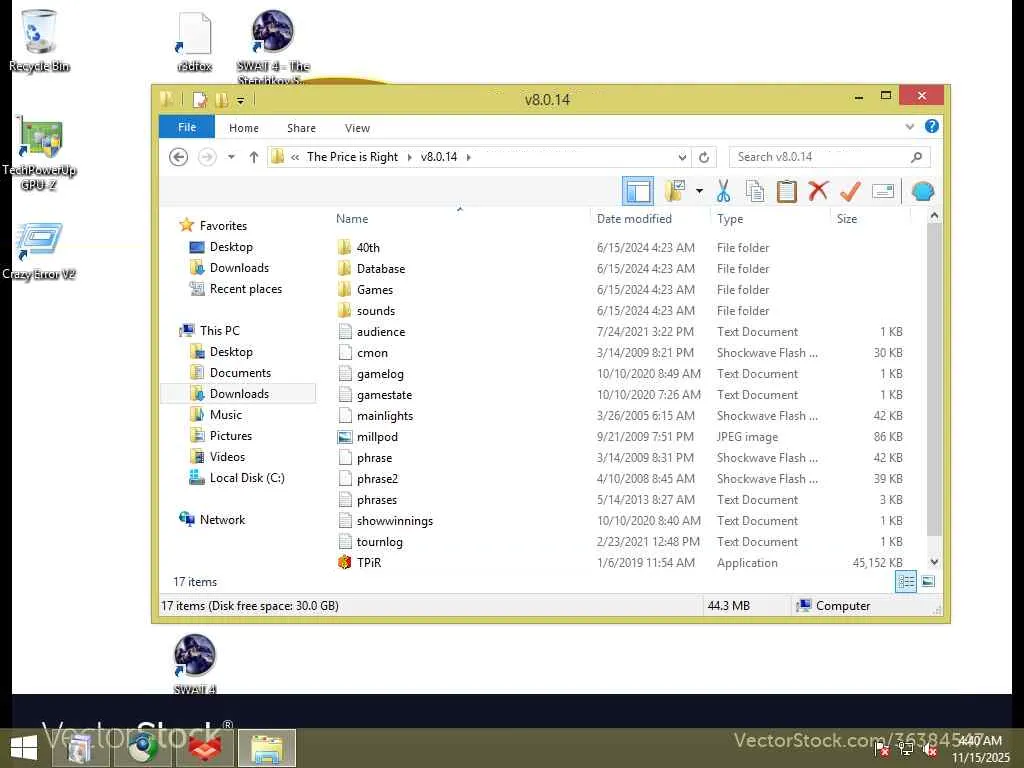
Task: Select This PC in the navigation pane
Action: 219,330
